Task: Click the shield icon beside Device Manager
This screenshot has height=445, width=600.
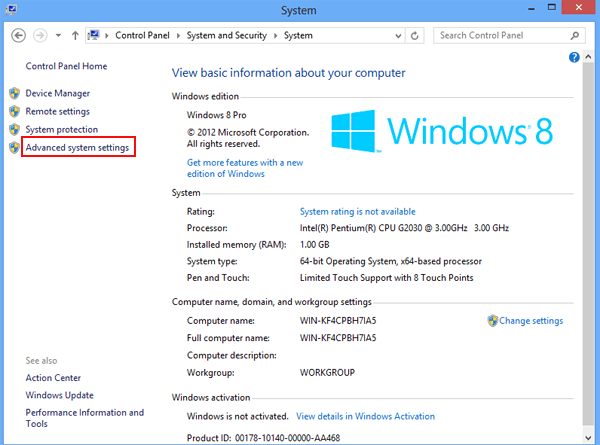Action: (15, 93)
